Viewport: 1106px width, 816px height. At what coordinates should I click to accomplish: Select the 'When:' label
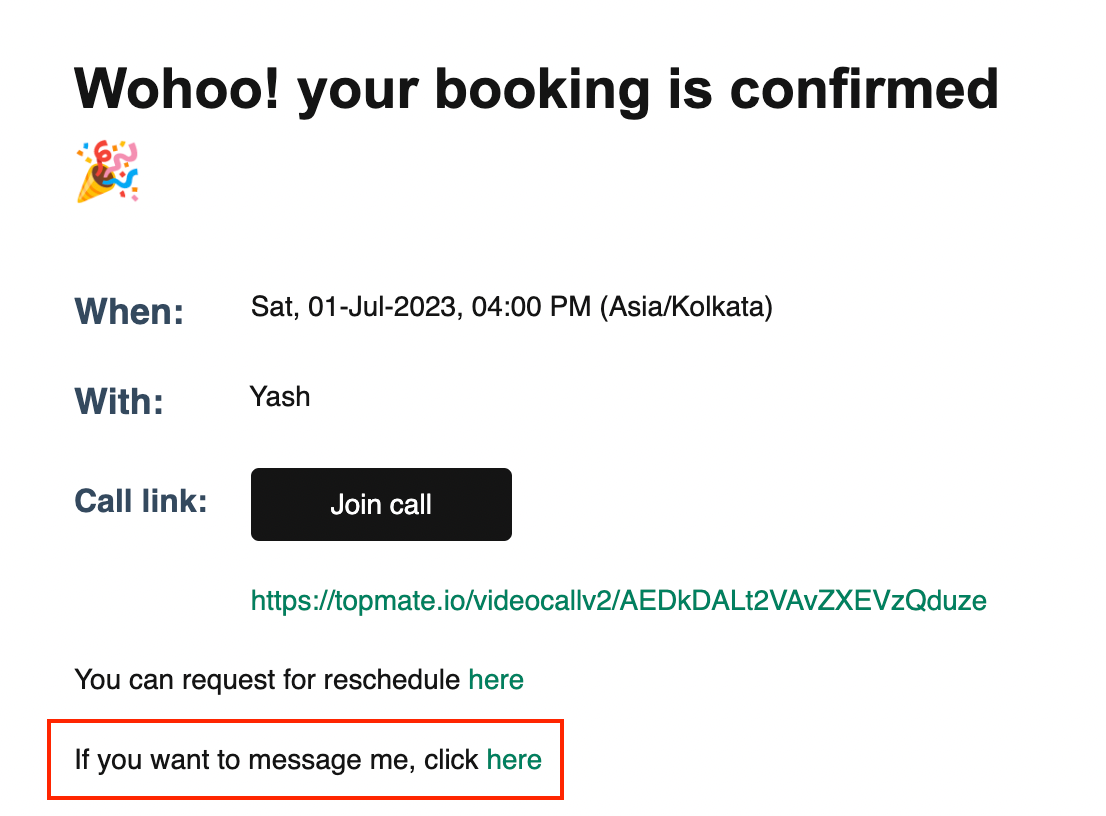click(129, 311)
